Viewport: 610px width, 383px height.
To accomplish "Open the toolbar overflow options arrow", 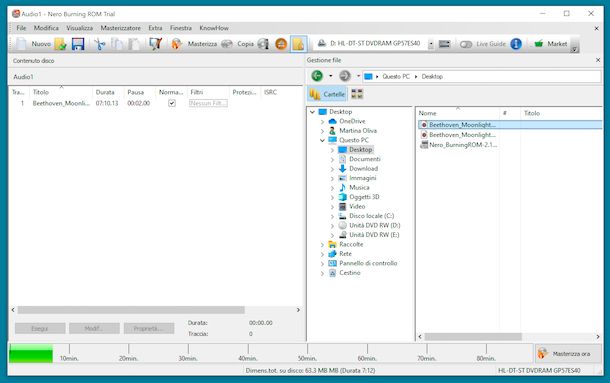I will (574, 49).
